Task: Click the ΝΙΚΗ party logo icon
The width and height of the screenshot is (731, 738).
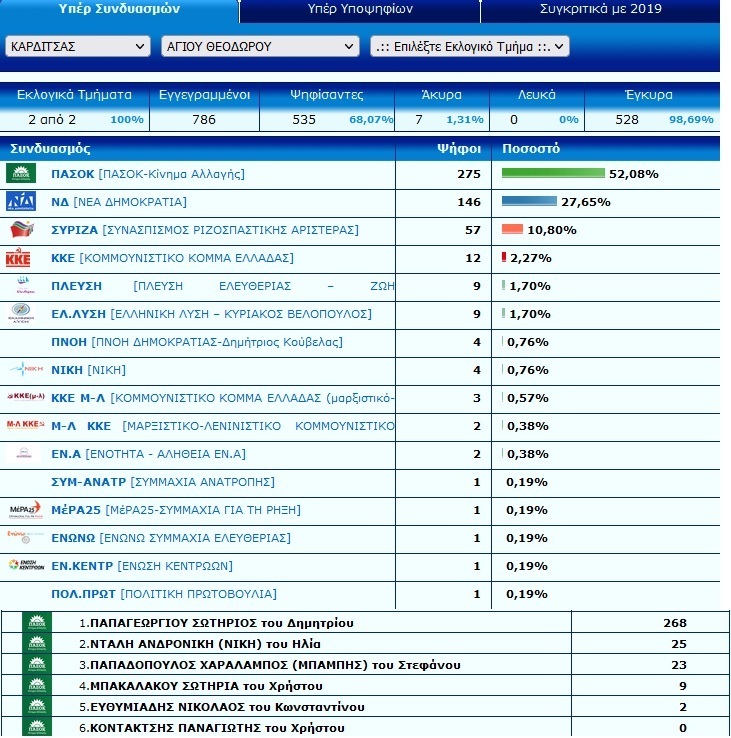Action: point(27,369)
